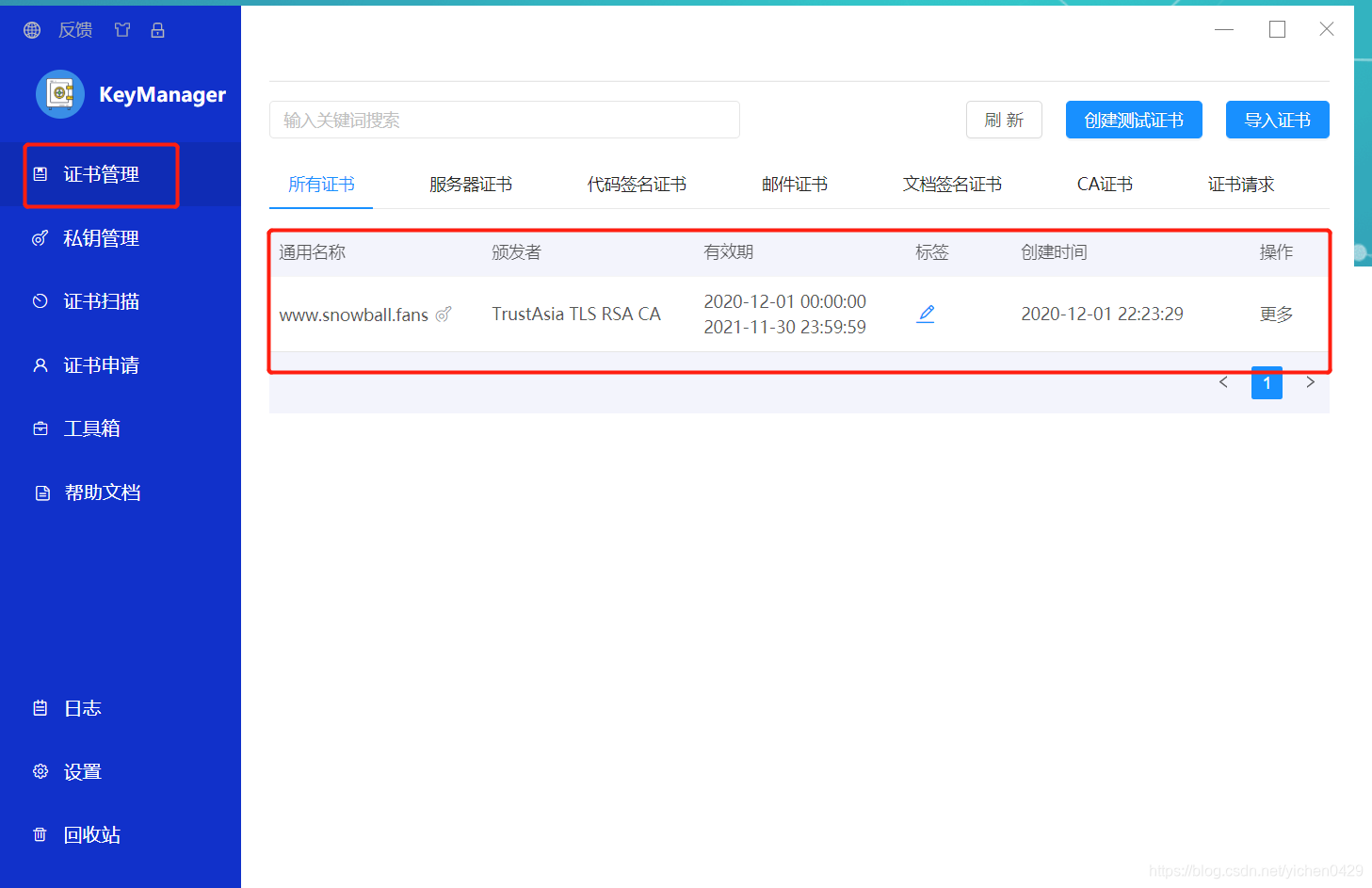Focus the 输入关键词搜索 search field
This screenshot has width=1372, height=888.
tap(505, 120)
